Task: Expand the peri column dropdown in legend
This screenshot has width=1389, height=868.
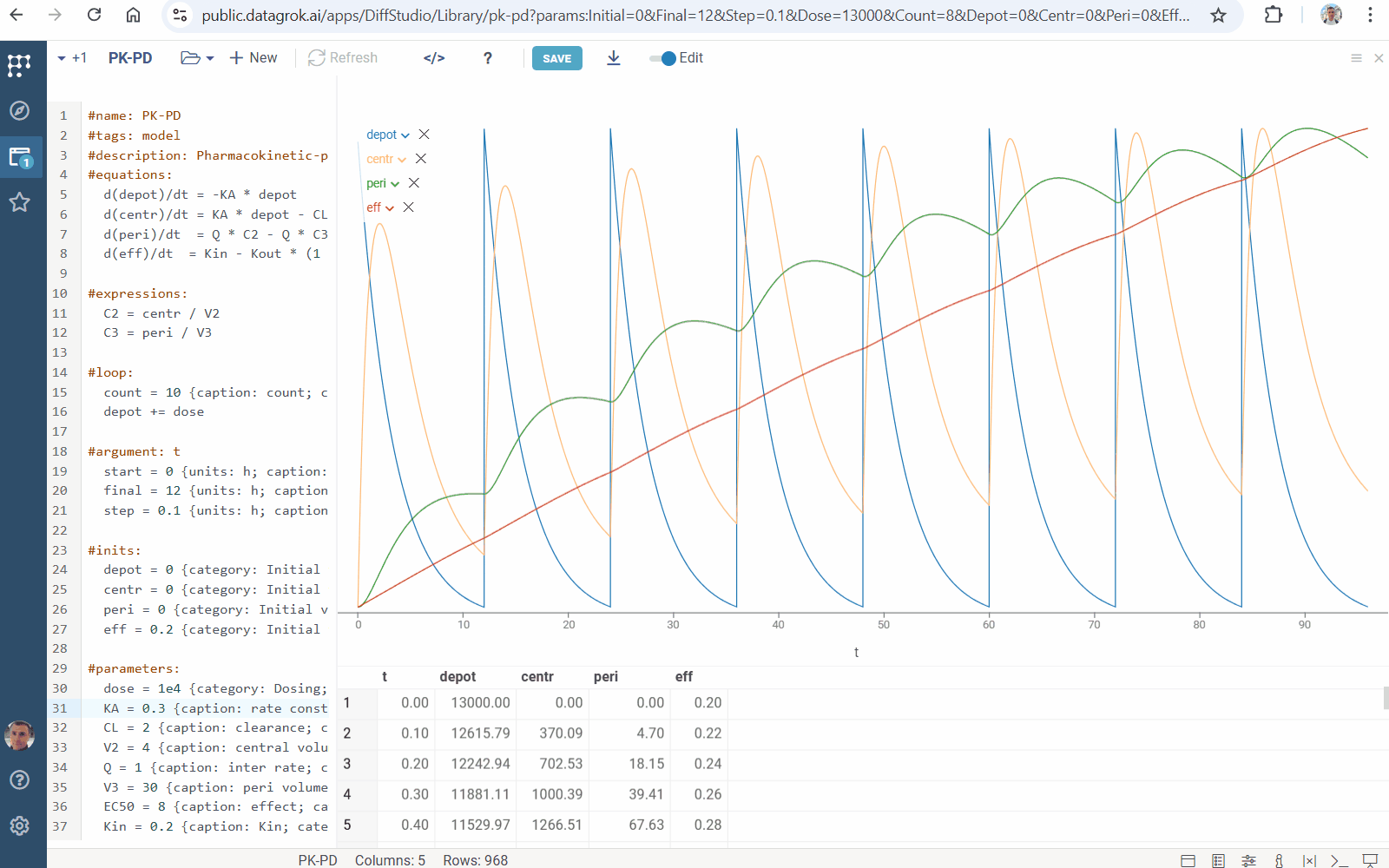Action: (x=395, y=184)
